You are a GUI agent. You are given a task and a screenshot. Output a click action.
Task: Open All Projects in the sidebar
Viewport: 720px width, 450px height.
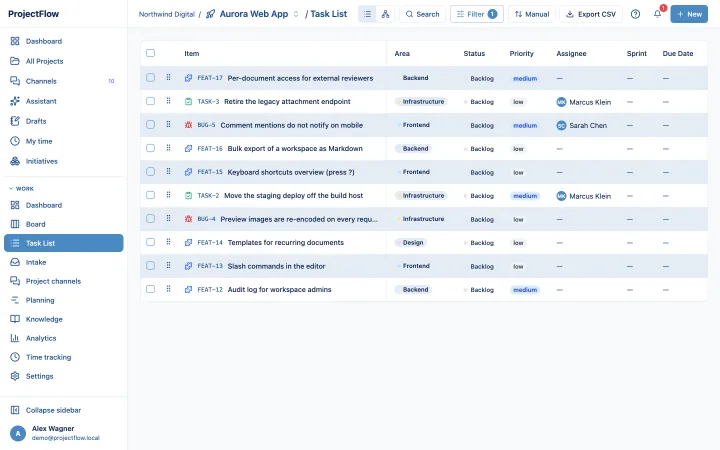click(x=63, y=61)
